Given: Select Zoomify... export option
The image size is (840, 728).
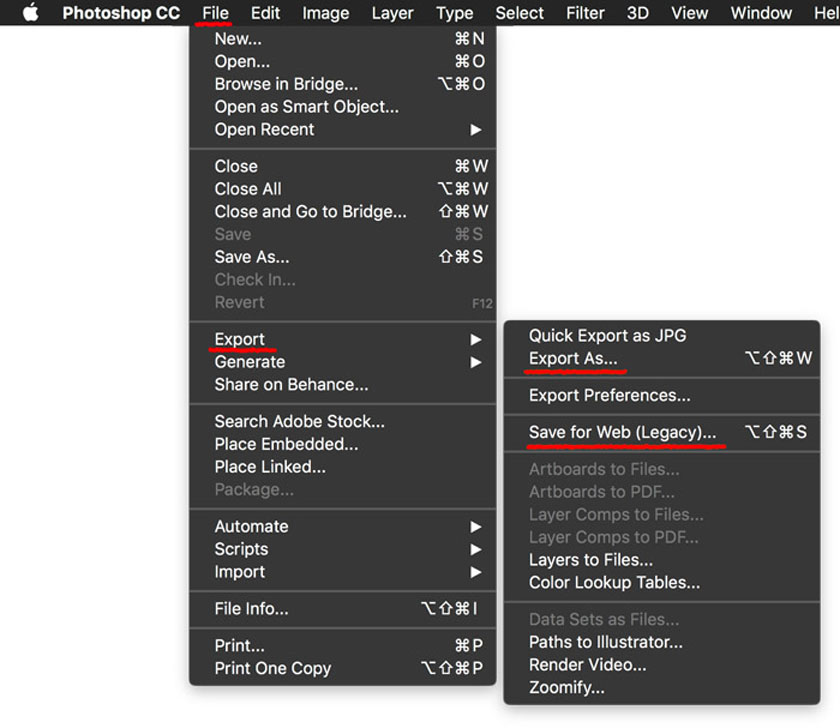Looking at the screenshot, I should (x=662, y=687).
